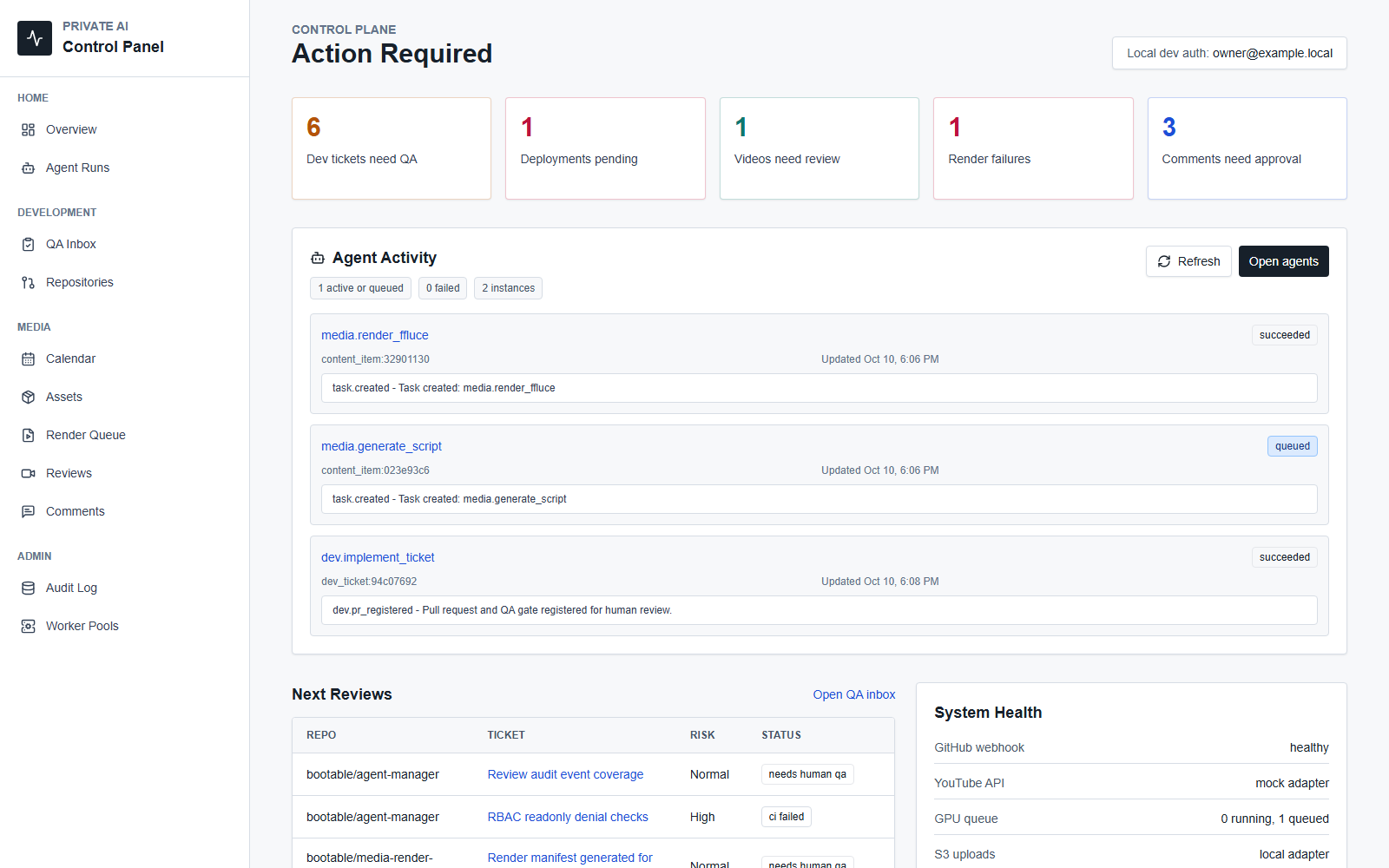Image resolution: width=1389 pixels, height=868 pixels.
Task: Follow the dev.implement_ticket link
Action: coord(378,557)
